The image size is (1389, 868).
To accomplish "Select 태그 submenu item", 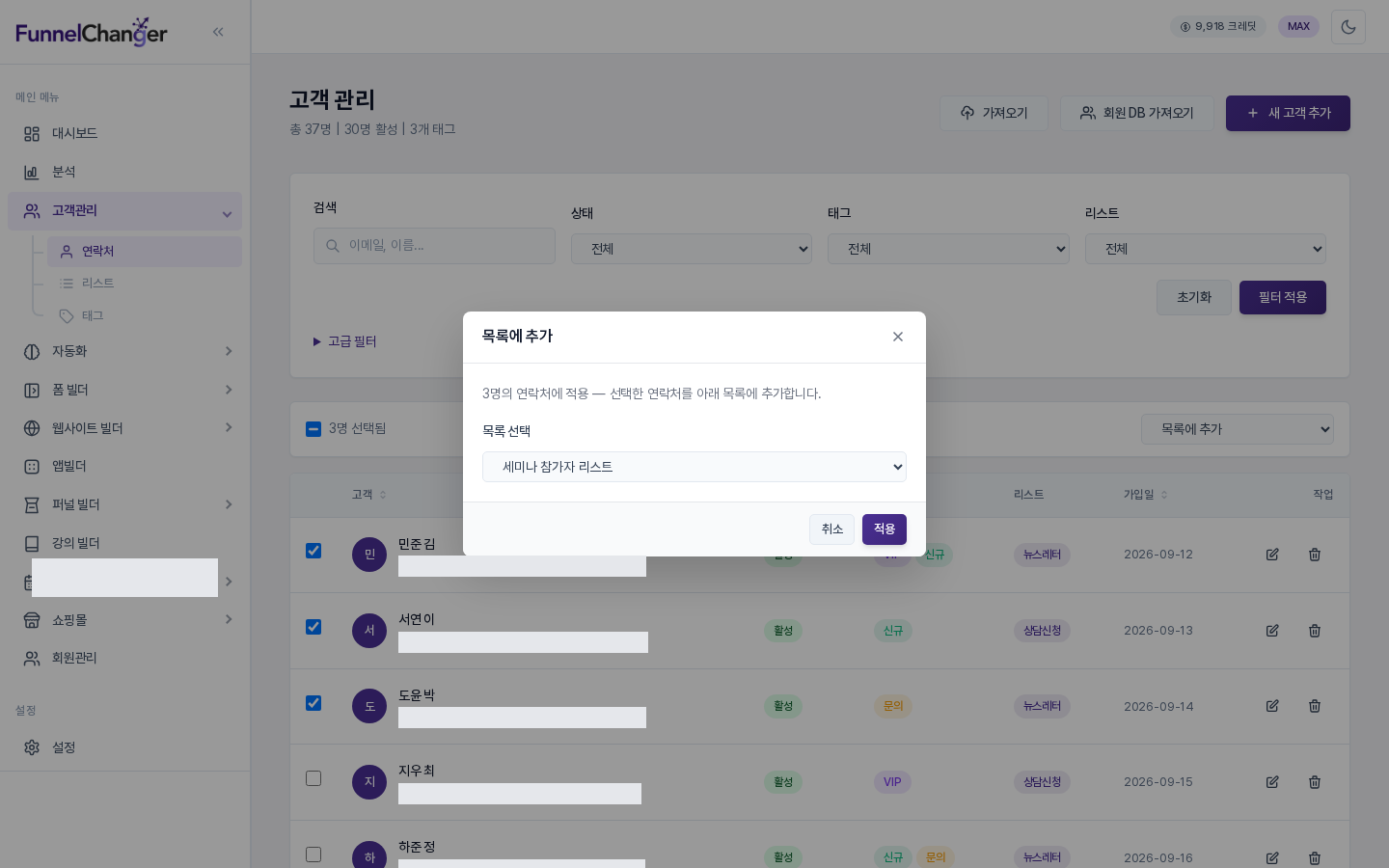I will pos(145,316).
